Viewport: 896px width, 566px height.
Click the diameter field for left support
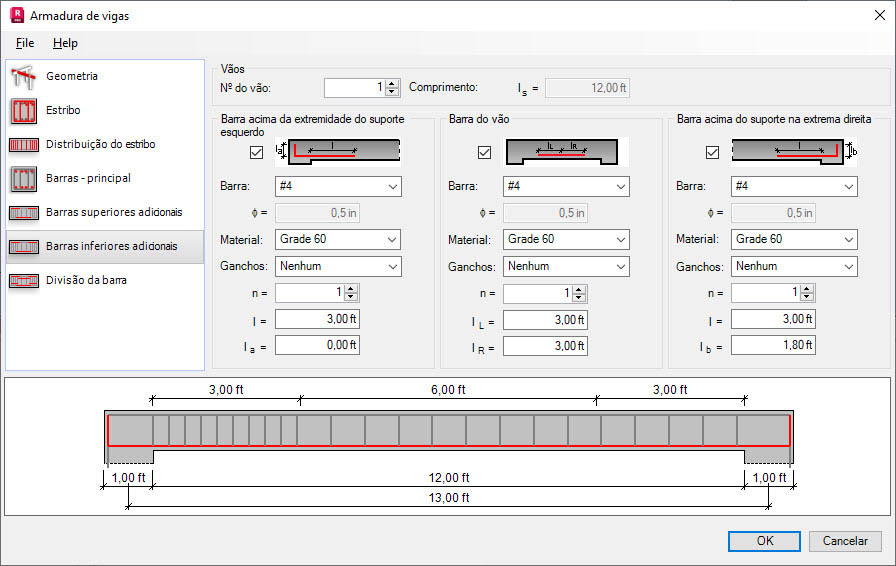click(317, 213)
